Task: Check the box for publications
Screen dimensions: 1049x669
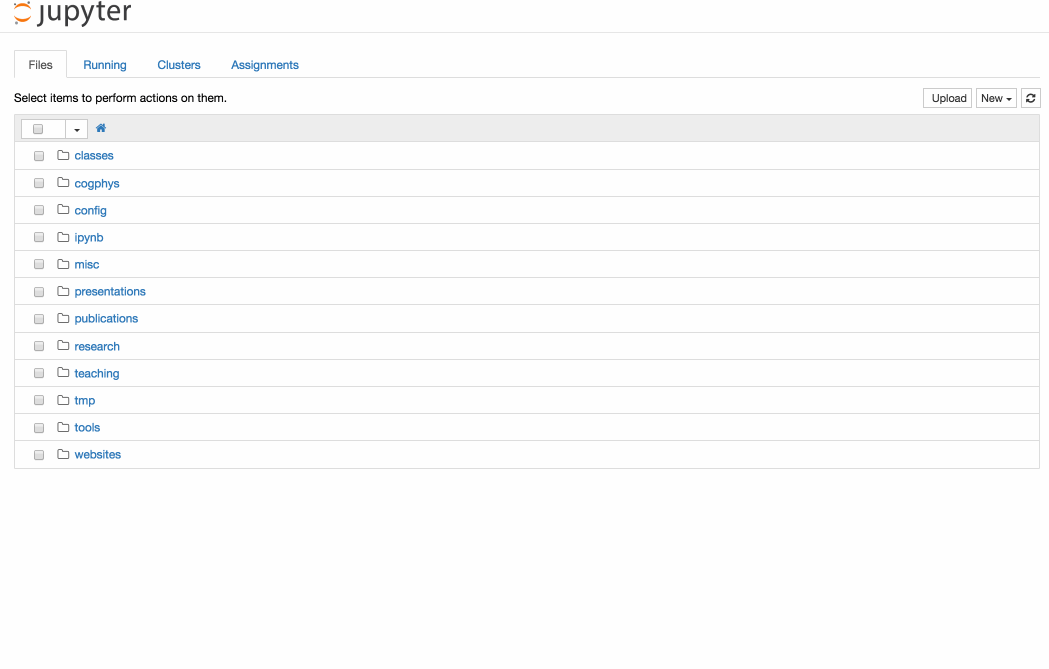Action: pos(39,318)
